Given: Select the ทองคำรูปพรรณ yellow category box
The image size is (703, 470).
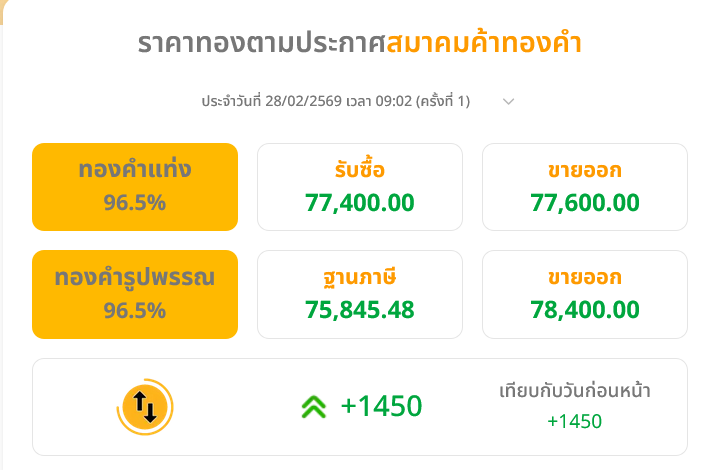Looking at the screenshot, I should coord(135,294).
